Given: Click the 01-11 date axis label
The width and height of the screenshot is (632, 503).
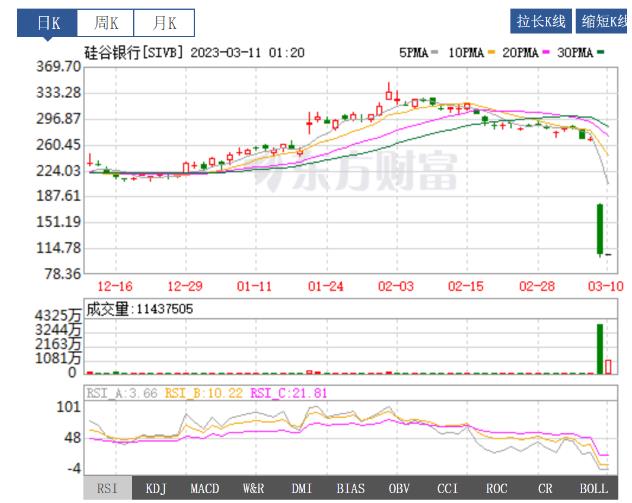Looking at the screenshot, I should (x=254, y=286).
